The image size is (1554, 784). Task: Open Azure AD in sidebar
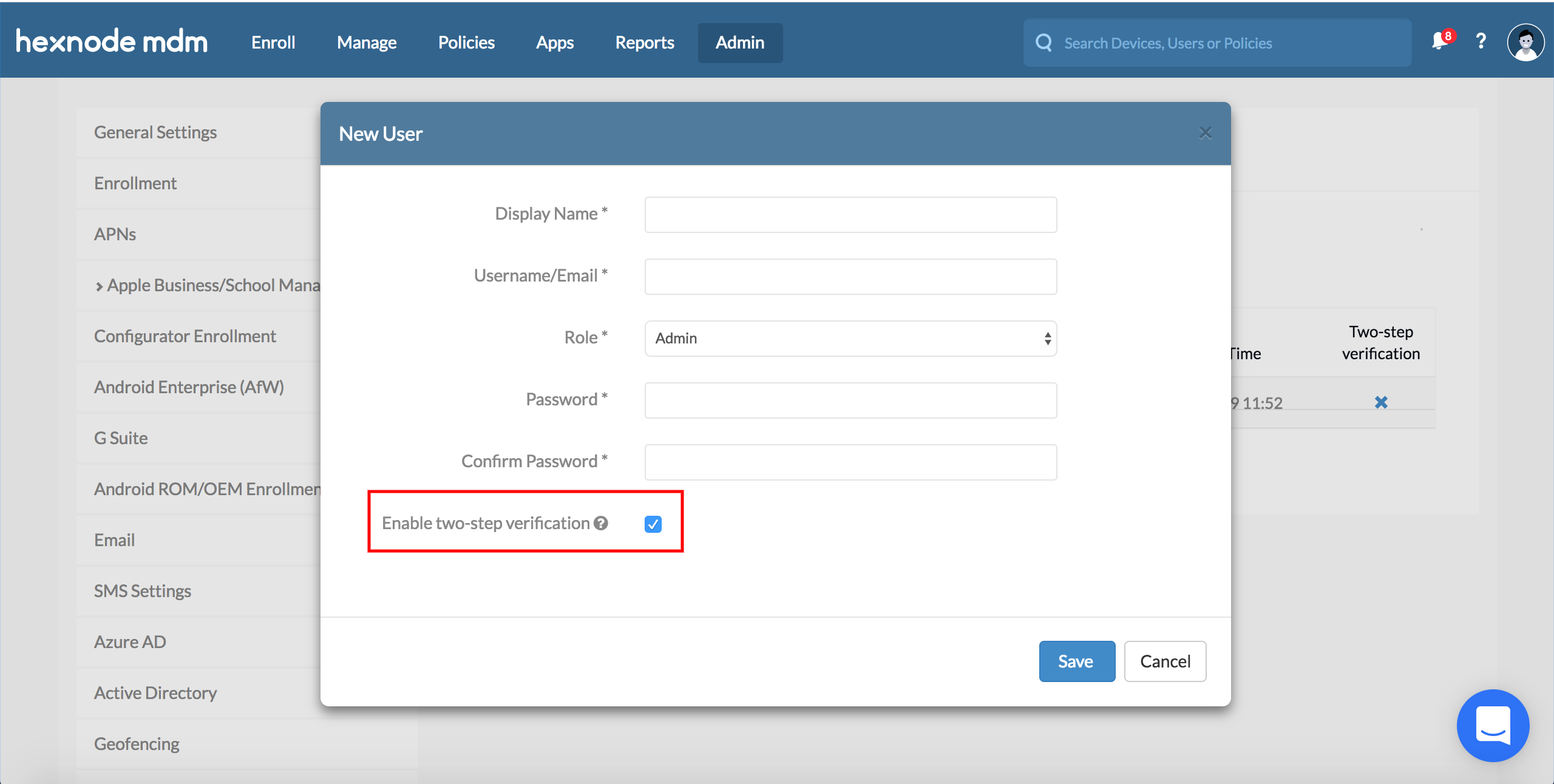[198, 642]
